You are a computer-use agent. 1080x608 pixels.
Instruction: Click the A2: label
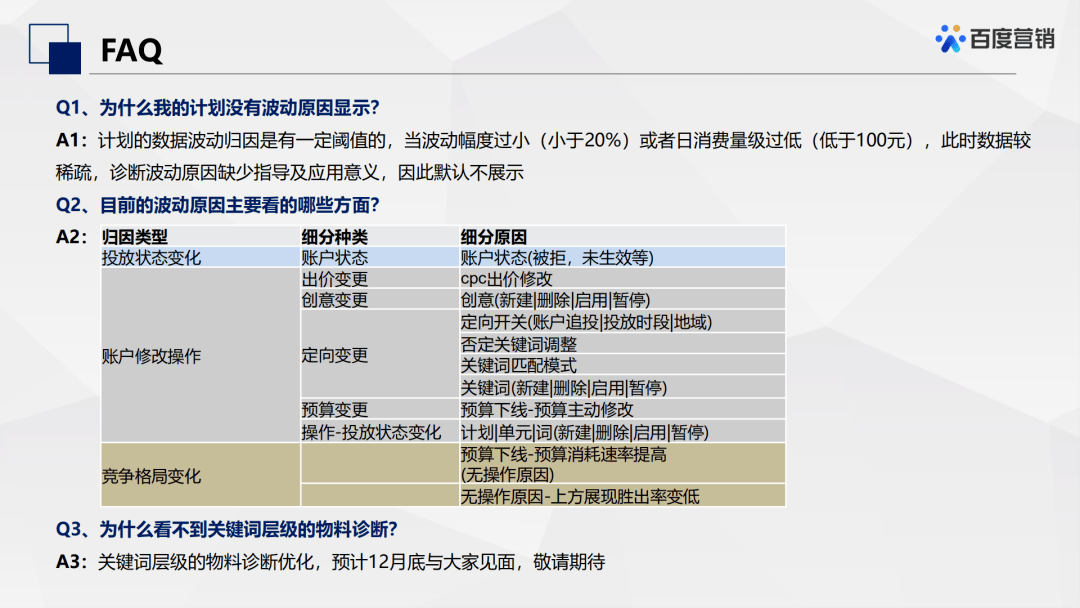point(72,237)
